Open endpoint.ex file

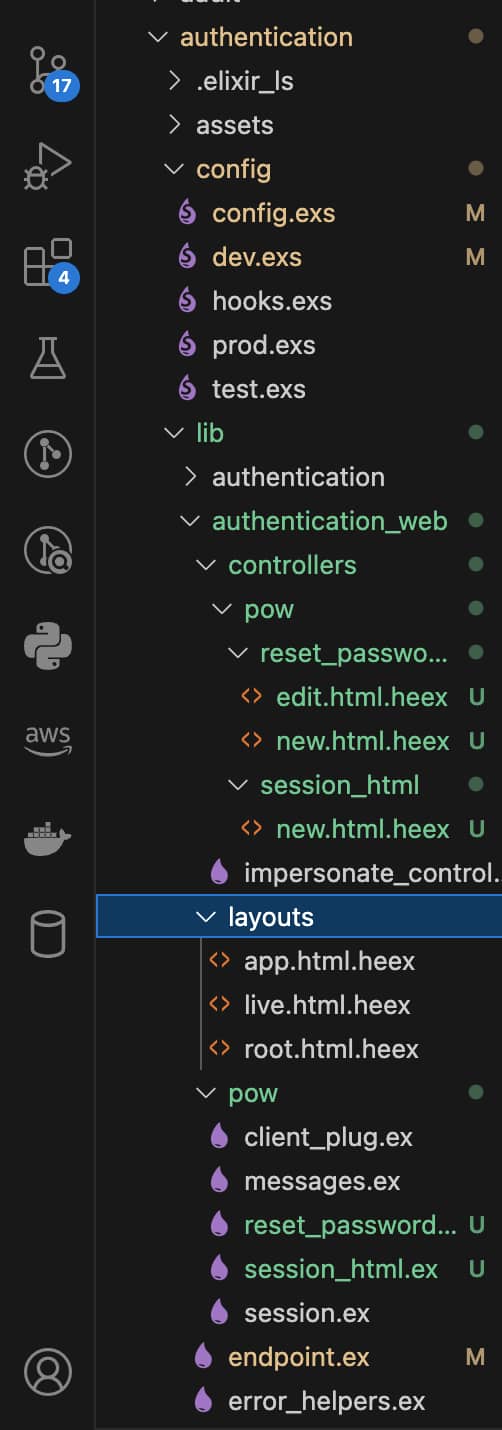(x=299, y=1357)
